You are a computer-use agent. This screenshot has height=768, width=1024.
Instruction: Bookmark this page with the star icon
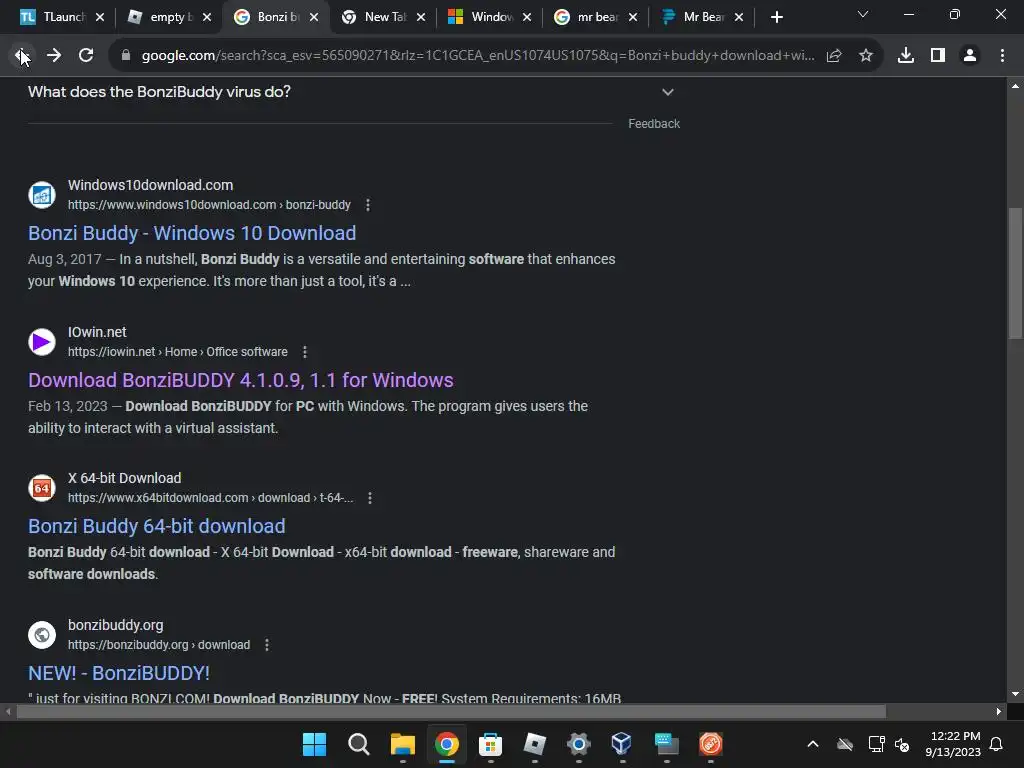866,56
